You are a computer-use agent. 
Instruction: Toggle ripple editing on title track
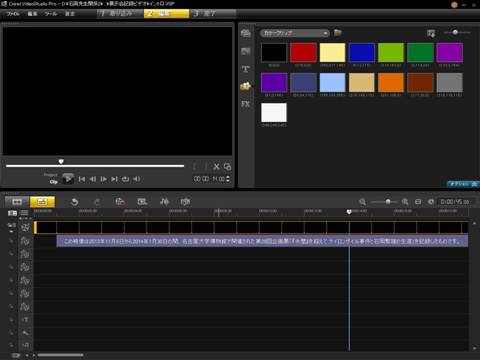[x=12, y=319]
